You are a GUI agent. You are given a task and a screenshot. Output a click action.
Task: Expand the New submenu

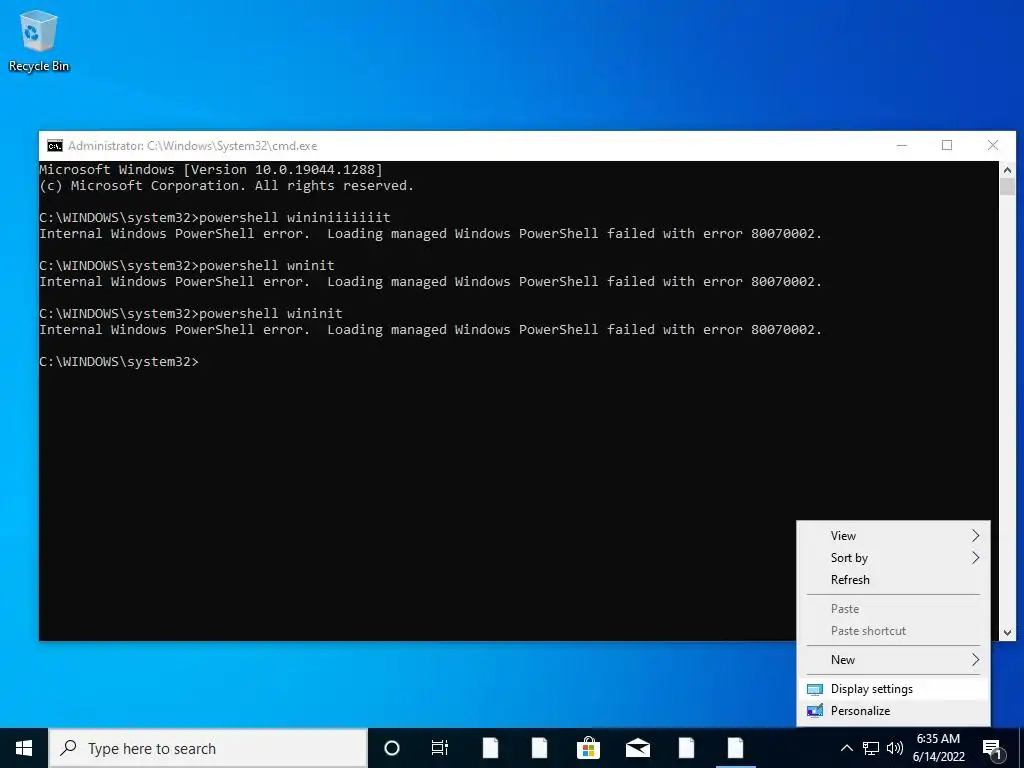coord(893,660)
